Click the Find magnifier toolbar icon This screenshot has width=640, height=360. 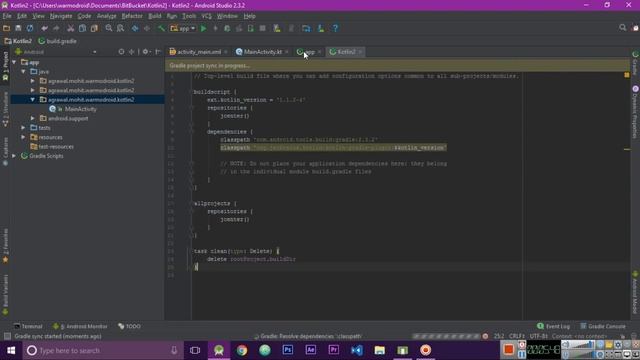(x=109, y=28)
